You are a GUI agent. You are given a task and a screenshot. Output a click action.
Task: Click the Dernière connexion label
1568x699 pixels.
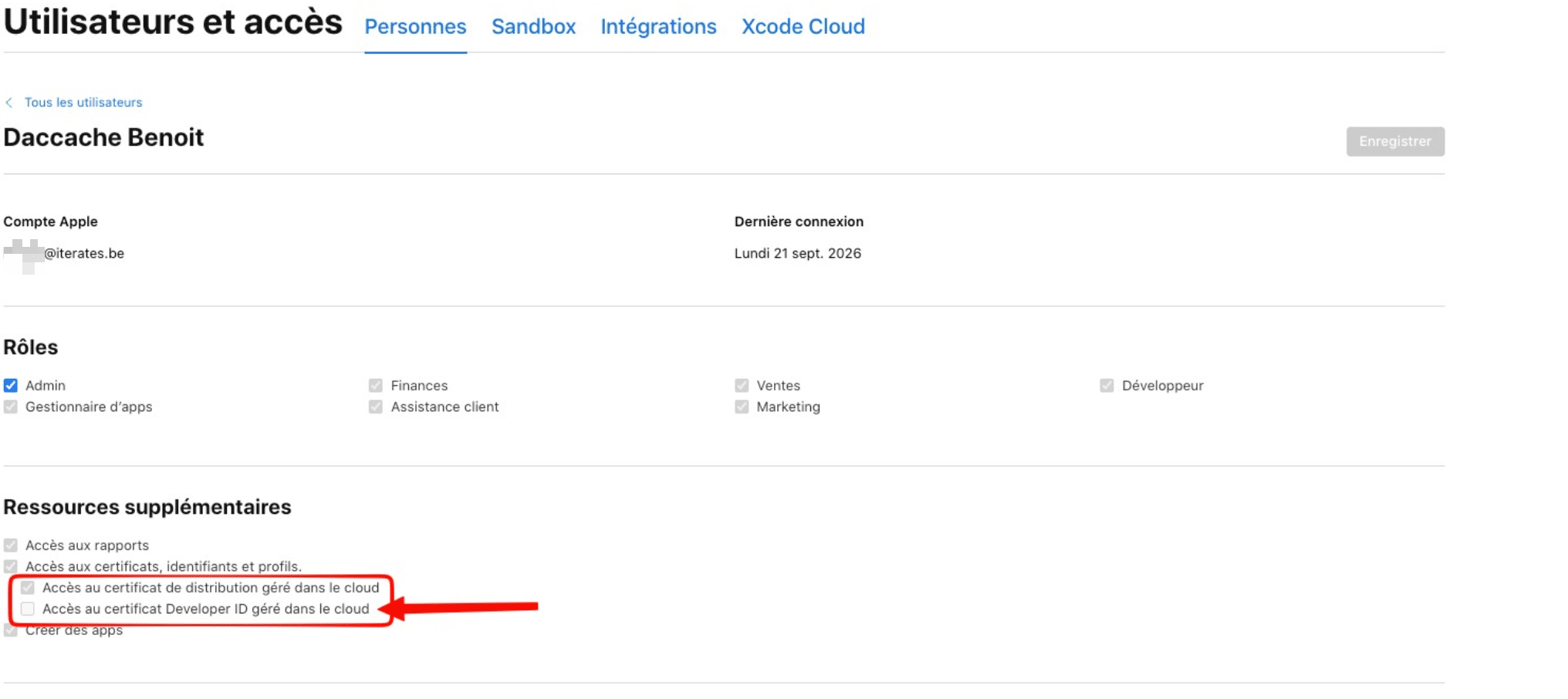799,221
